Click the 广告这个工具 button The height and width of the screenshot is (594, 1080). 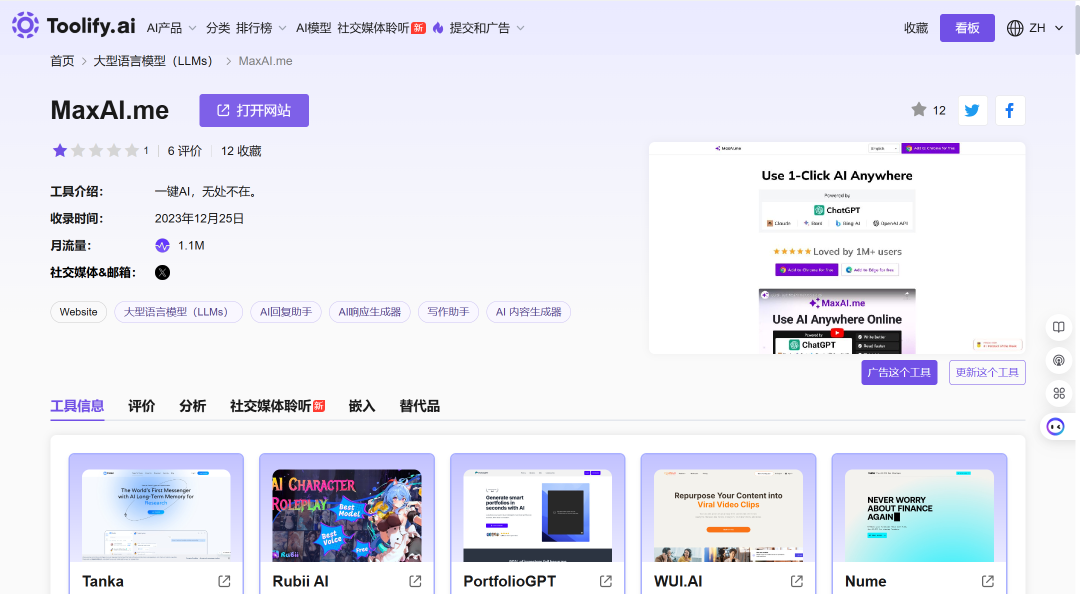(899, 372)
